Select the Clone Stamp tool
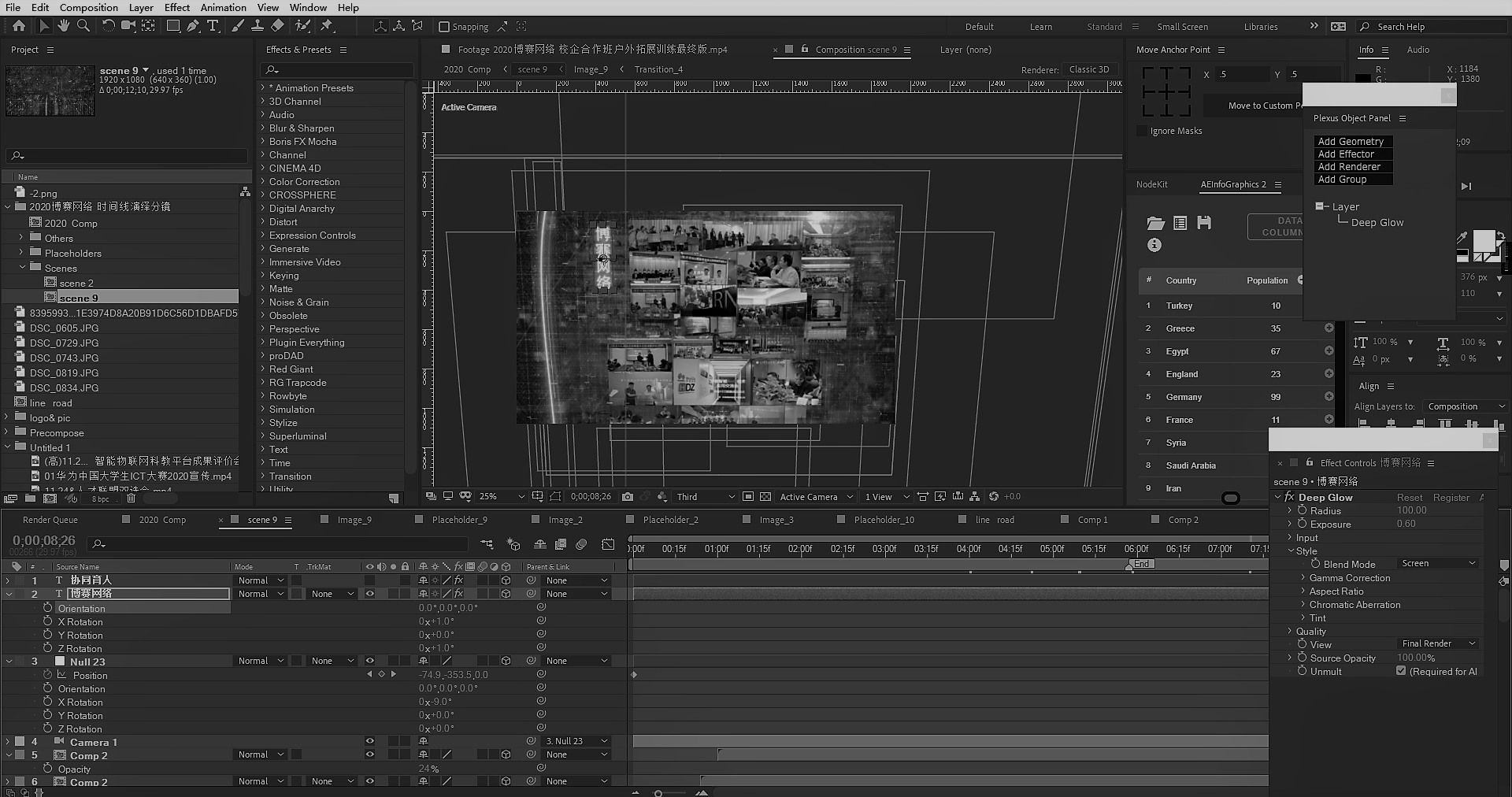Viewport: 1512px width, 797px height. pos(257,26)
